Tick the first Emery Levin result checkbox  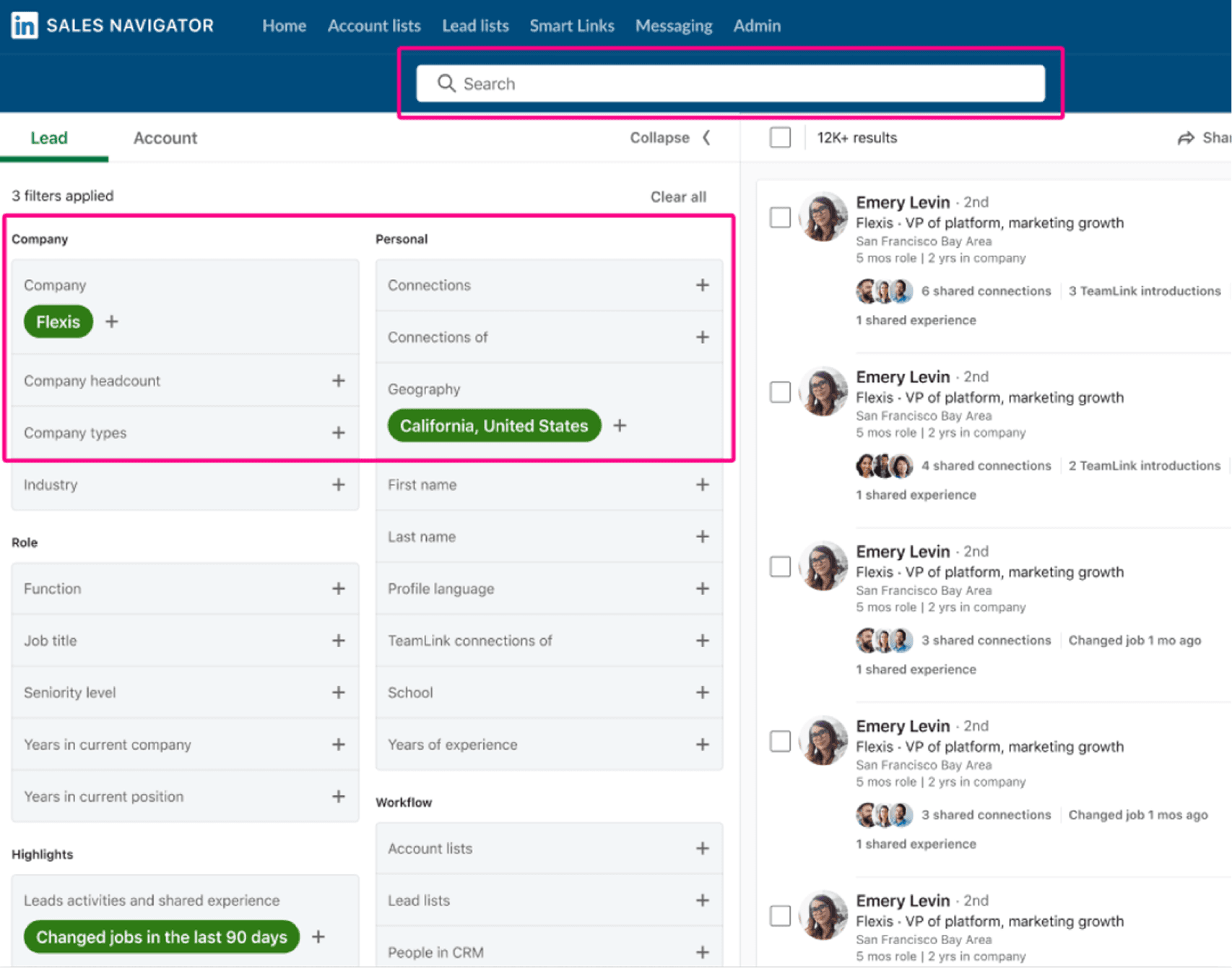point(780,217)
